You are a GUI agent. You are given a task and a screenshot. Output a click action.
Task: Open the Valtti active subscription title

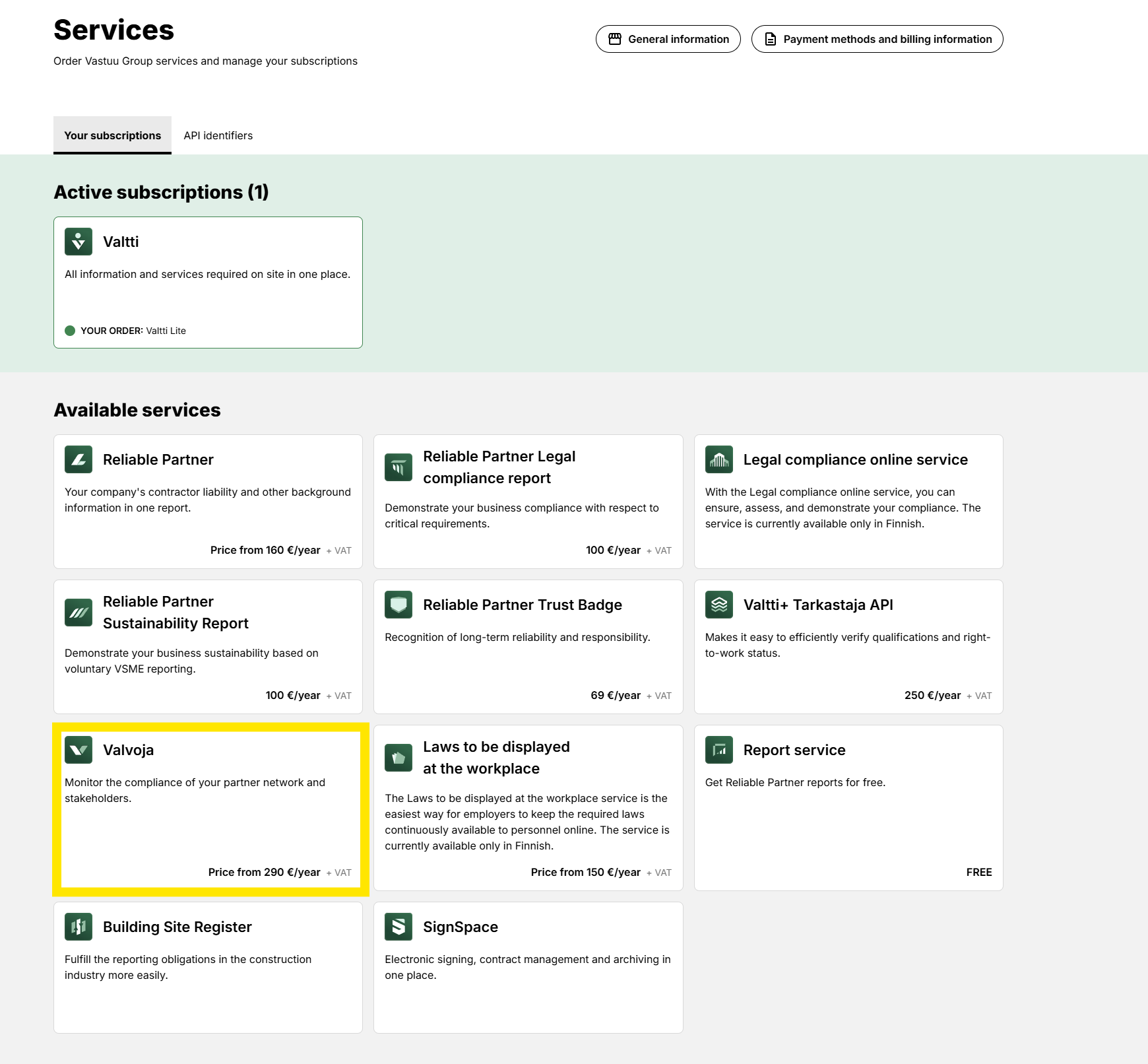[x=121, y=242]
